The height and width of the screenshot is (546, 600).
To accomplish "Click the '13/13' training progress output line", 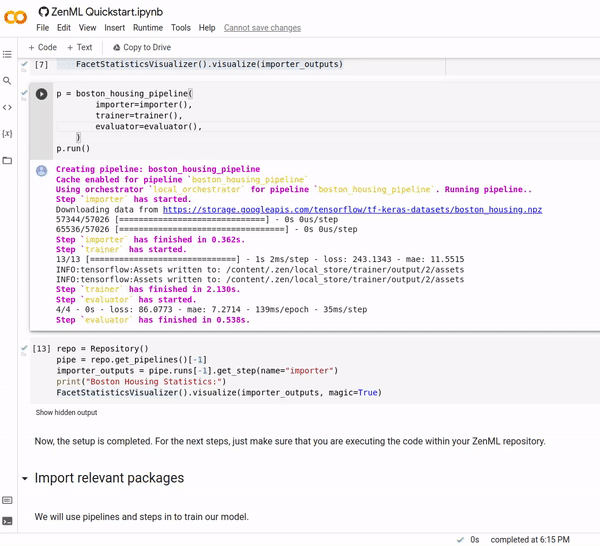I will click(x=260, y=259).
